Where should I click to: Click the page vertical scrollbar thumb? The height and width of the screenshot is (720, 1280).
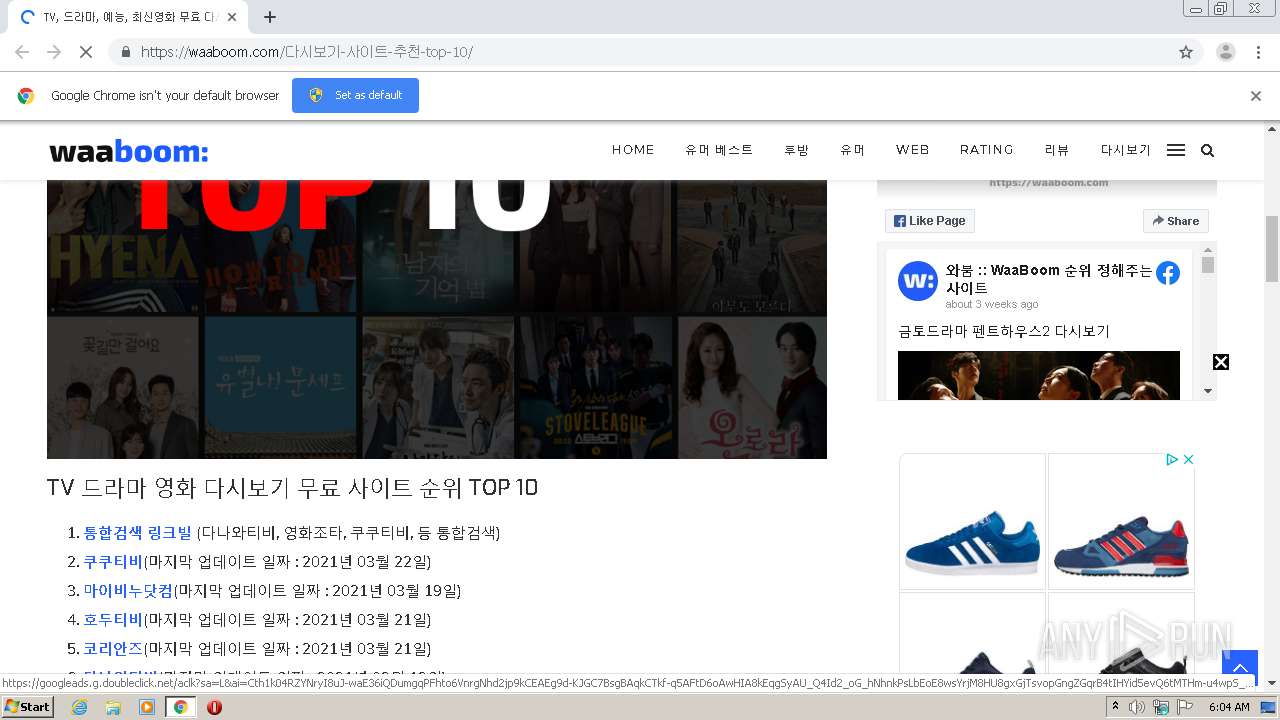point(1272,248)
